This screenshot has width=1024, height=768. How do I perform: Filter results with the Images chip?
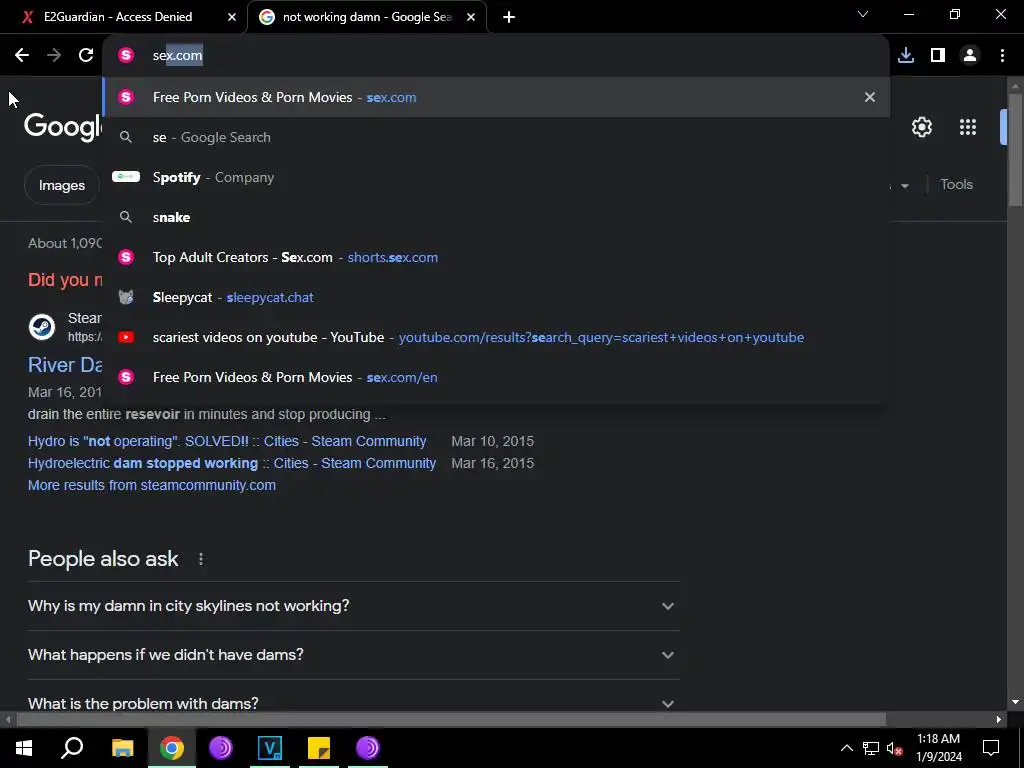(61, 185)
